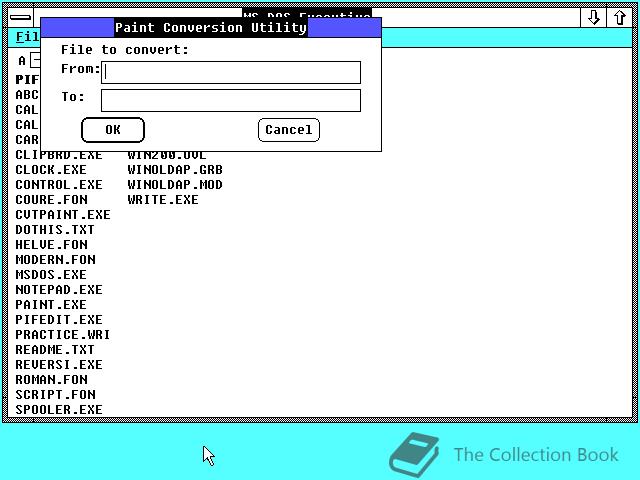Select MSDOS.EXE in the file list
The height and width of the screenshot is (480, 640).
51,275
